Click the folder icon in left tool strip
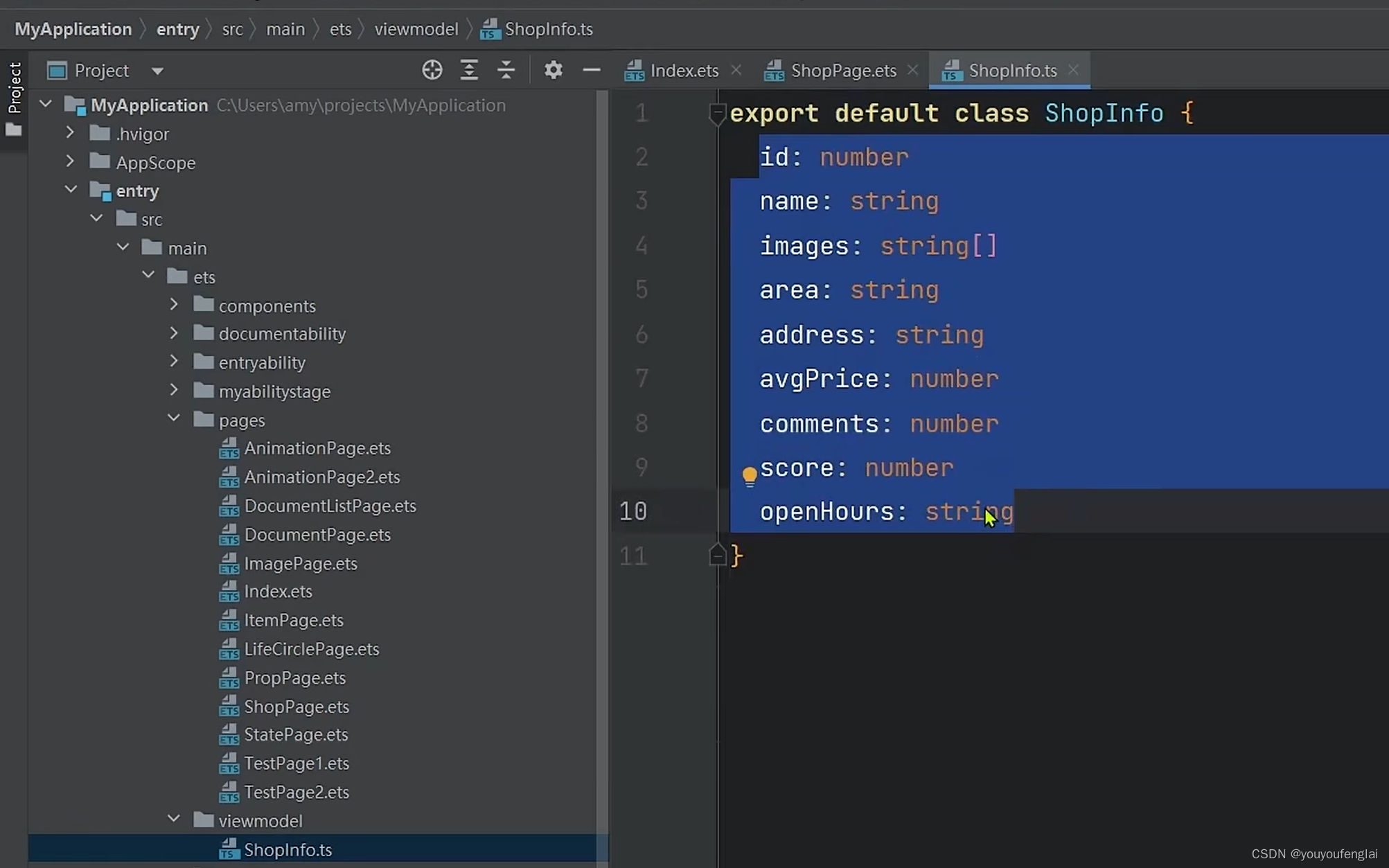Screen dimensions: 1389x868 14,130
